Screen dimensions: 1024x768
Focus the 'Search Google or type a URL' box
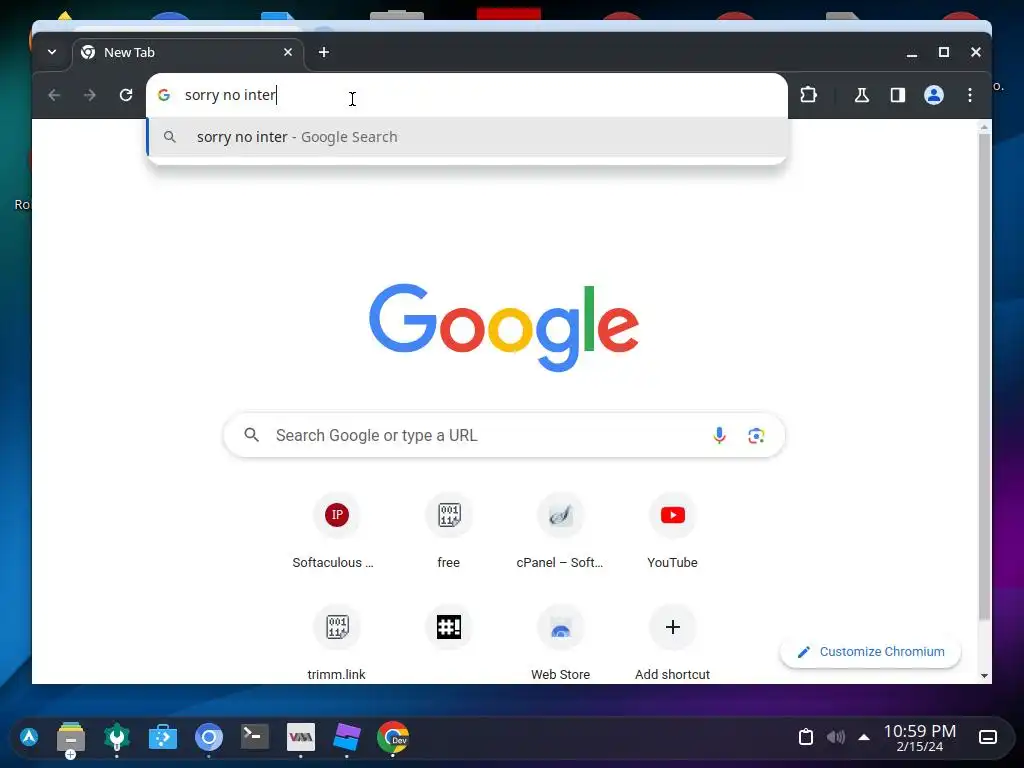[504, 435]
